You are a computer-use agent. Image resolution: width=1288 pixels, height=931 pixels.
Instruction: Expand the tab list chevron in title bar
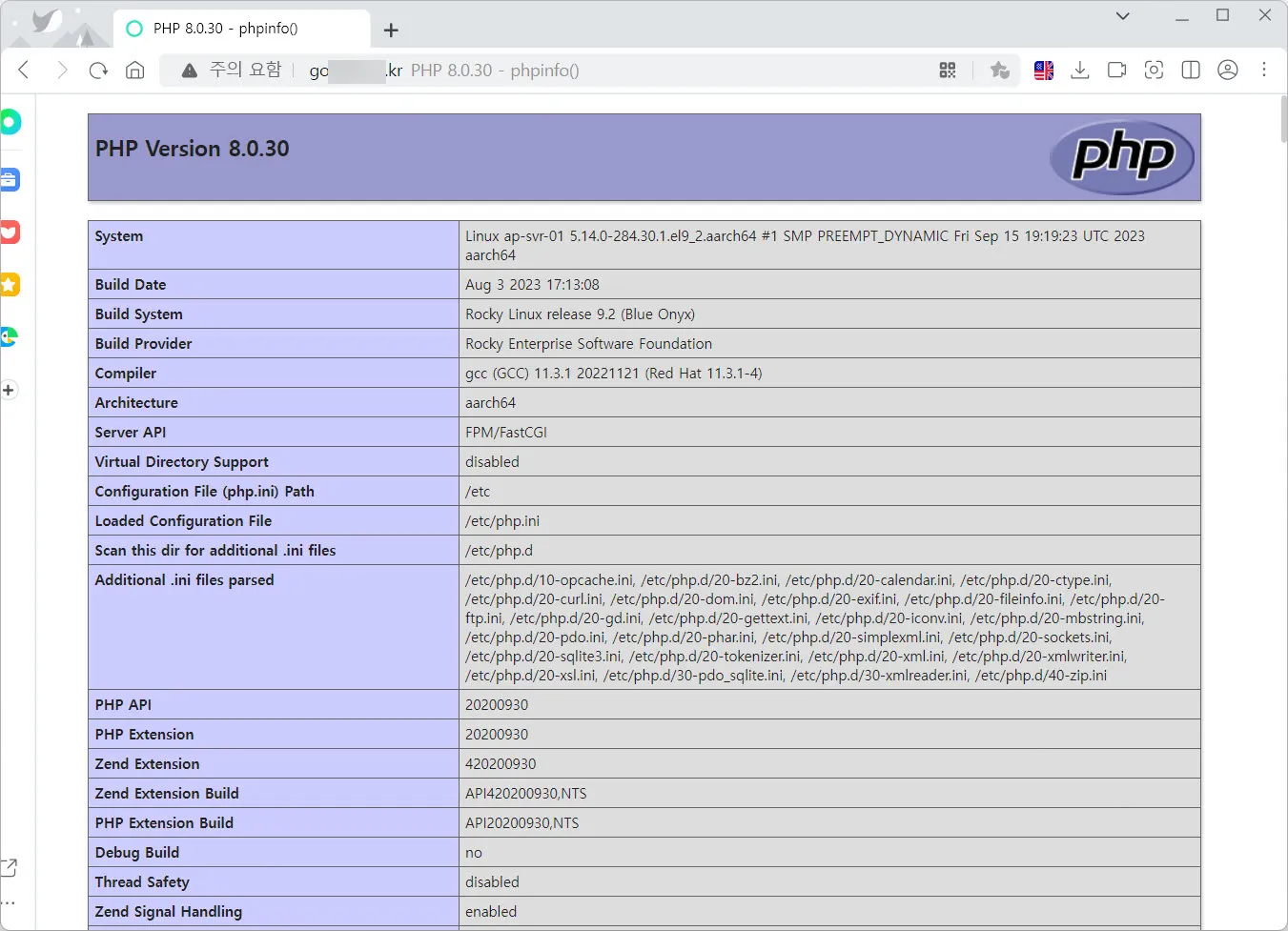(1123, 16)
